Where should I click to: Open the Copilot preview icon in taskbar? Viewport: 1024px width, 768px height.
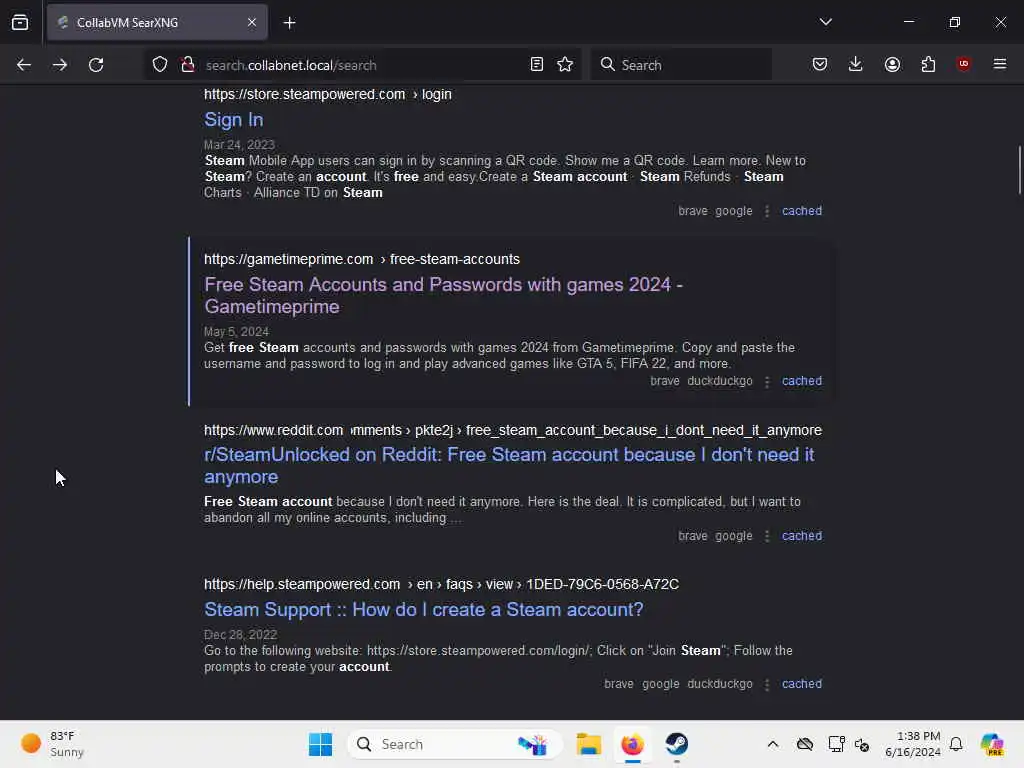click(x=992, y=744)
